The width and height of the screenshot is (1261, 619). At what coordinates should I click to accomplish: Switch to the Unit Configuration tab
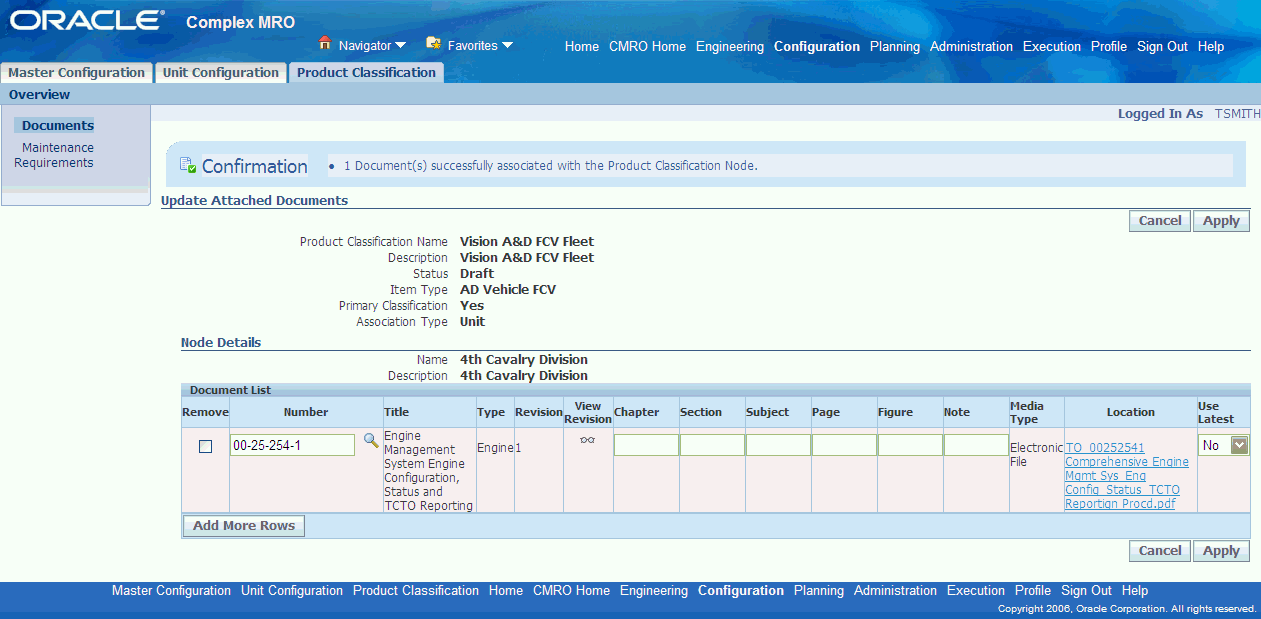click(x=221, y=73)
